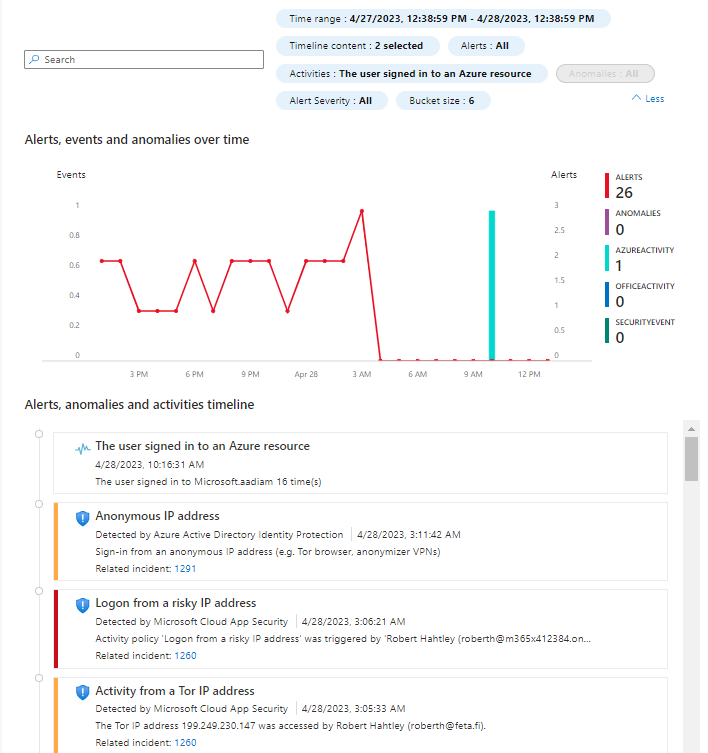
Task: Change the Alert Severity filter
Action: point(330,101)
